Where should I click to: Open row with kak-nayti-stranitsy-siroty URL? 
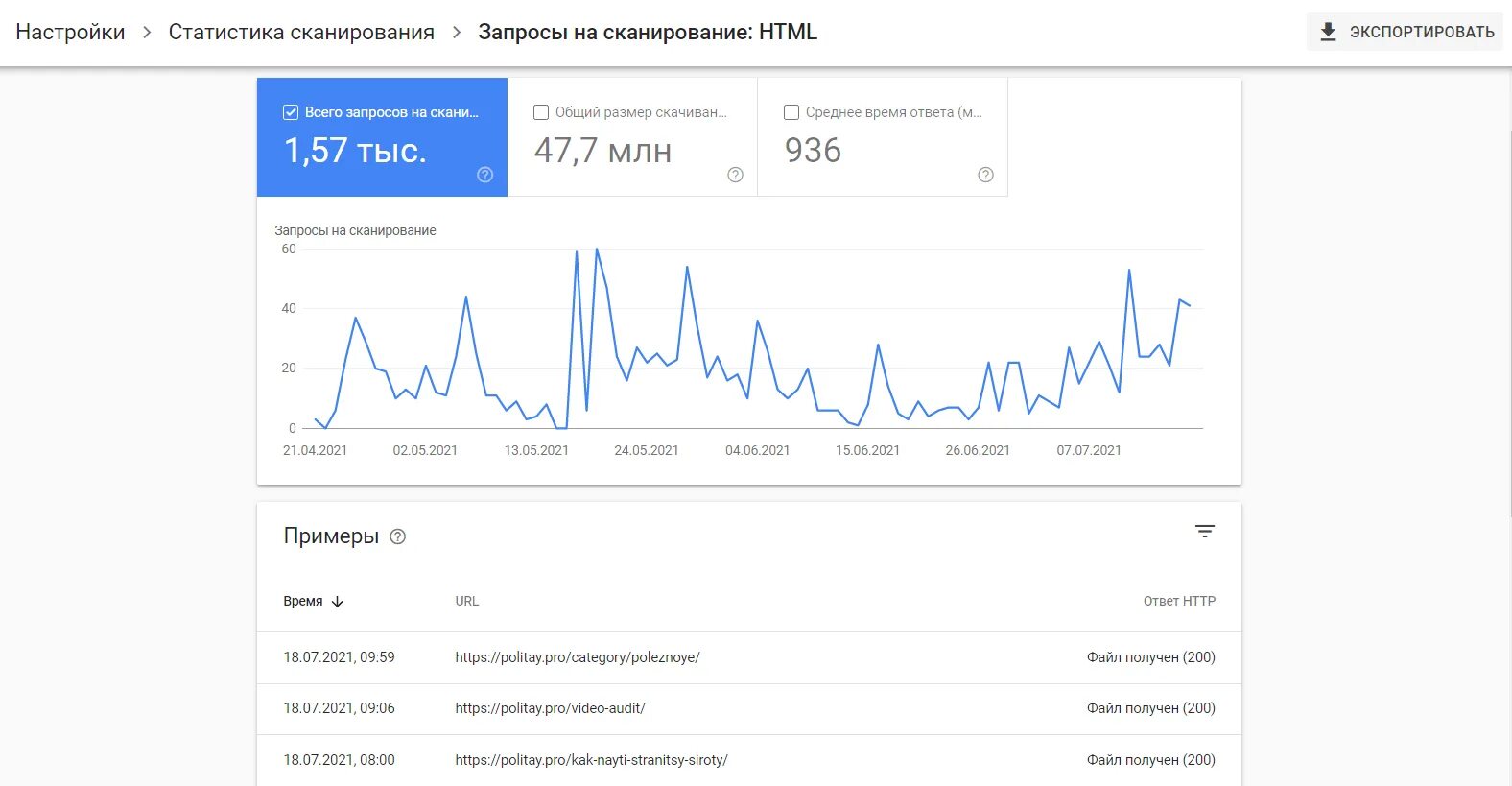(x=749, y=760)
